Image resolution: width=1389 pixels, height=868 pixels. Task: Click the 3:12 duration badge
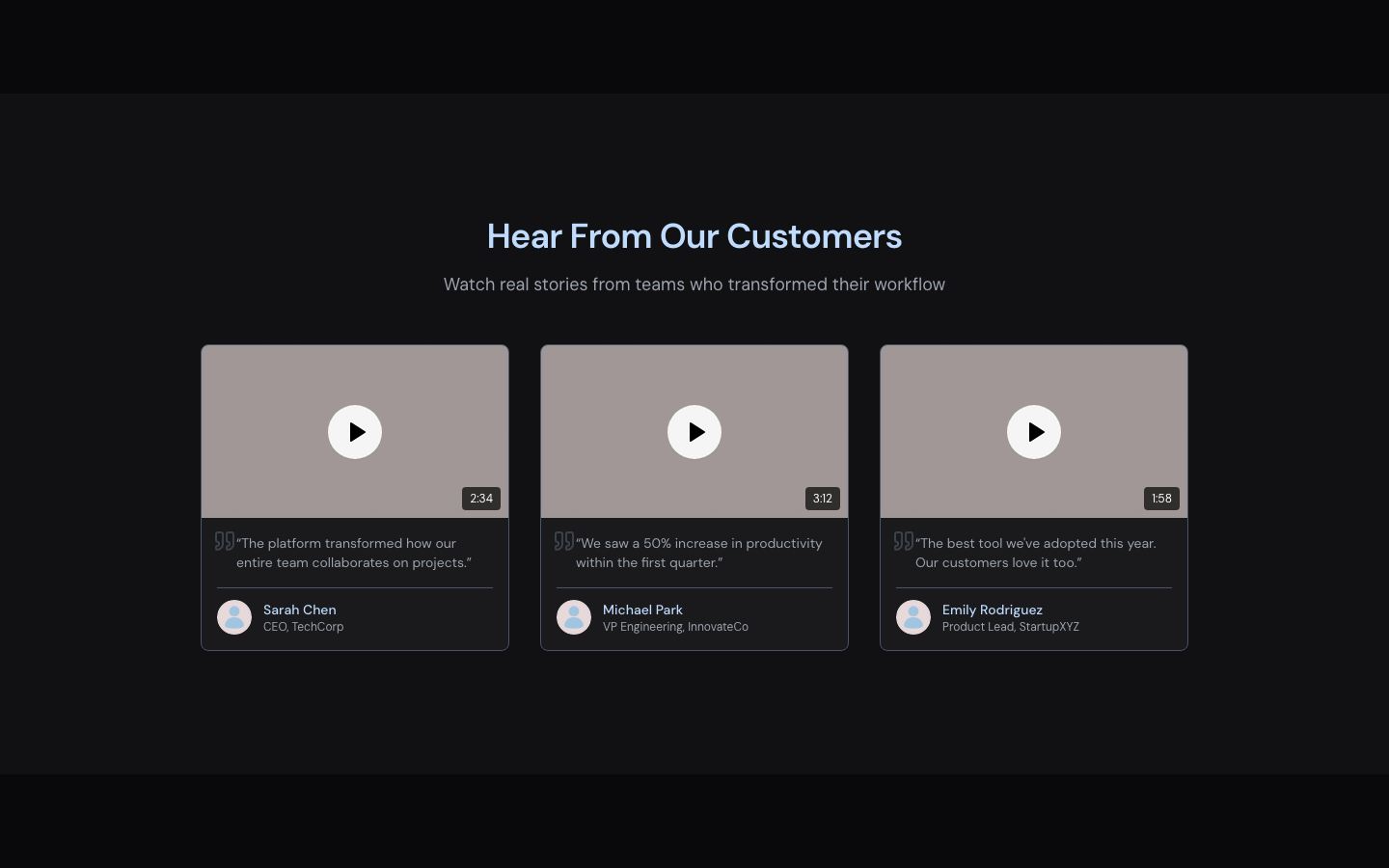click(822, 499)
